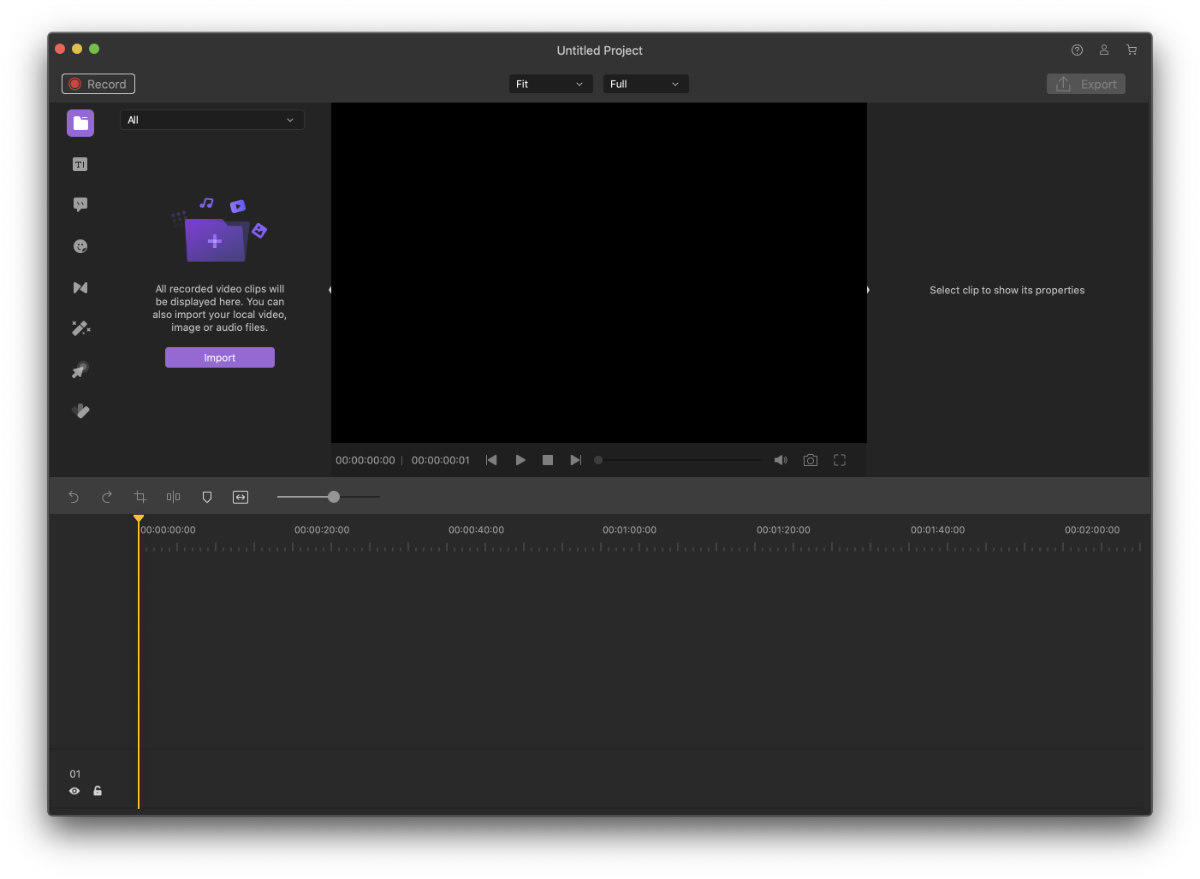The image size is (1200, 879).
Task: Take a snapshot with camera icon
Action: 810,460
